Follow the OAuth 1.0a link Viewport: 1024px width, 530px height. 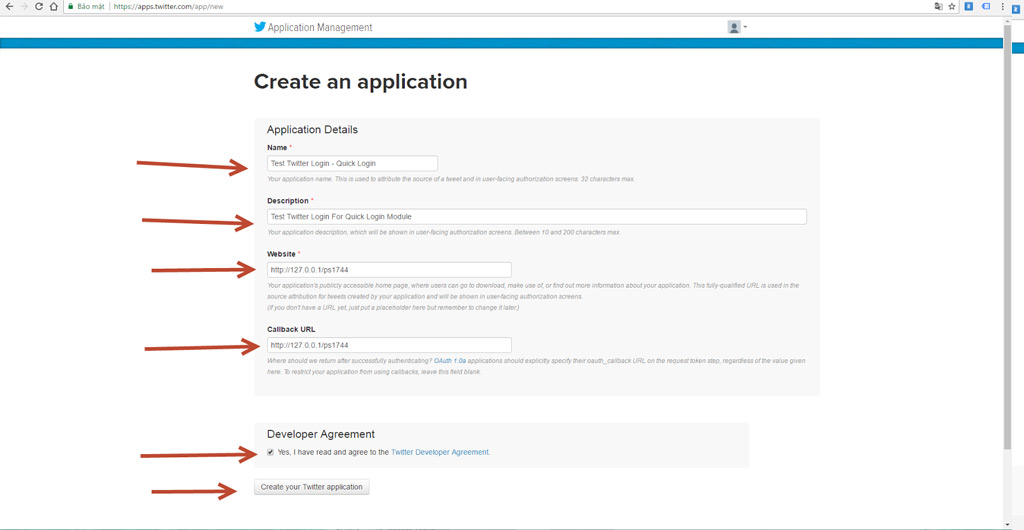pos(450,361)
